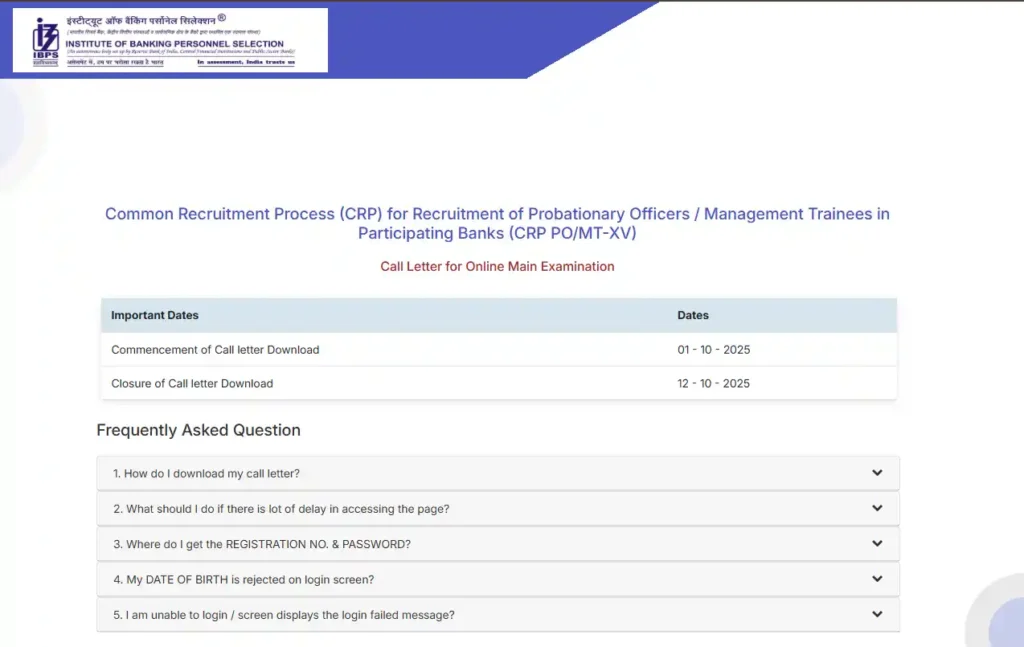
Task: Click the 12 - 10 - 2025 closure date
Action: pyautogui.click(x=713, y=383)
